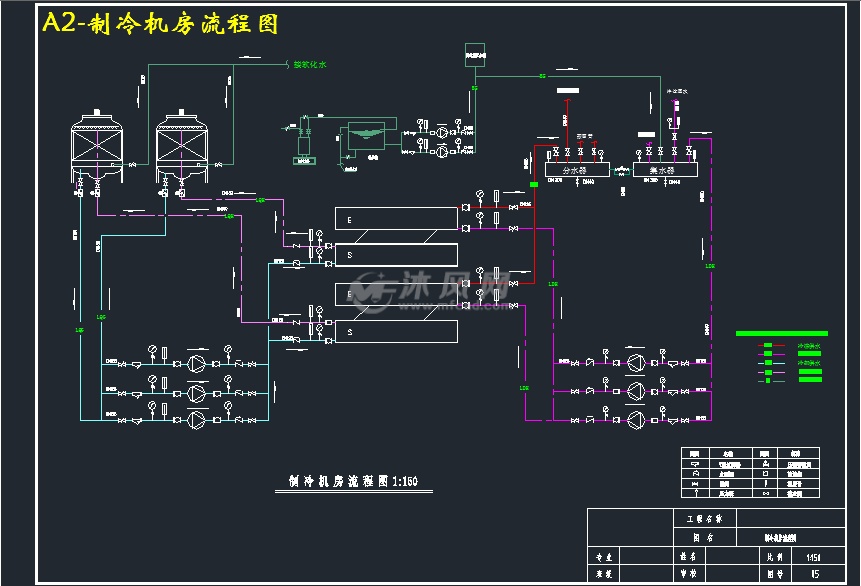Click the 图名 title block cell
861x586 pixels.
click(x=705, y=537)
